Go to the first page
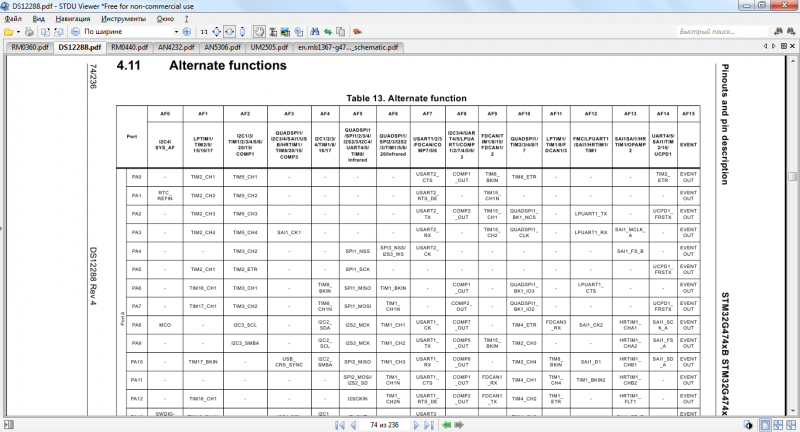Viewport: 800px width, 432px height. (x=340, y=425)
